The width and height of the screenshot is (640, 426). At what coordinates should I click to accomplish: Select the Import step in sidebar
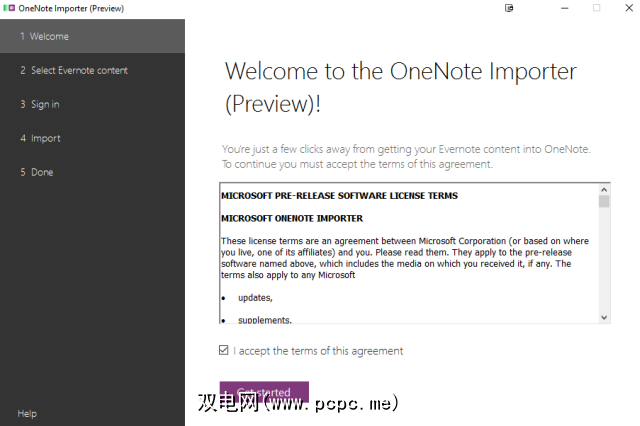pyautogui.click(x=92, y=138)
